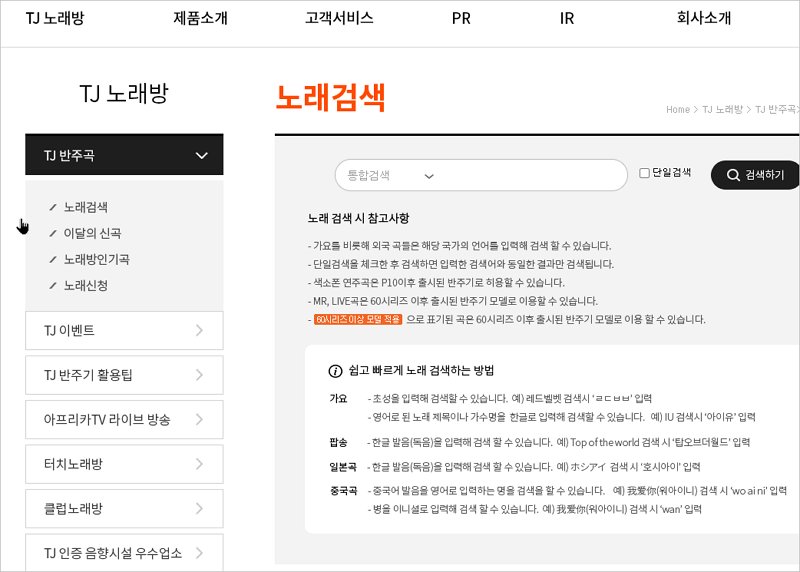Enable the 단일검색 checkbox
The width and height of the screenshot is (800, 572).
tap(645, 173)
